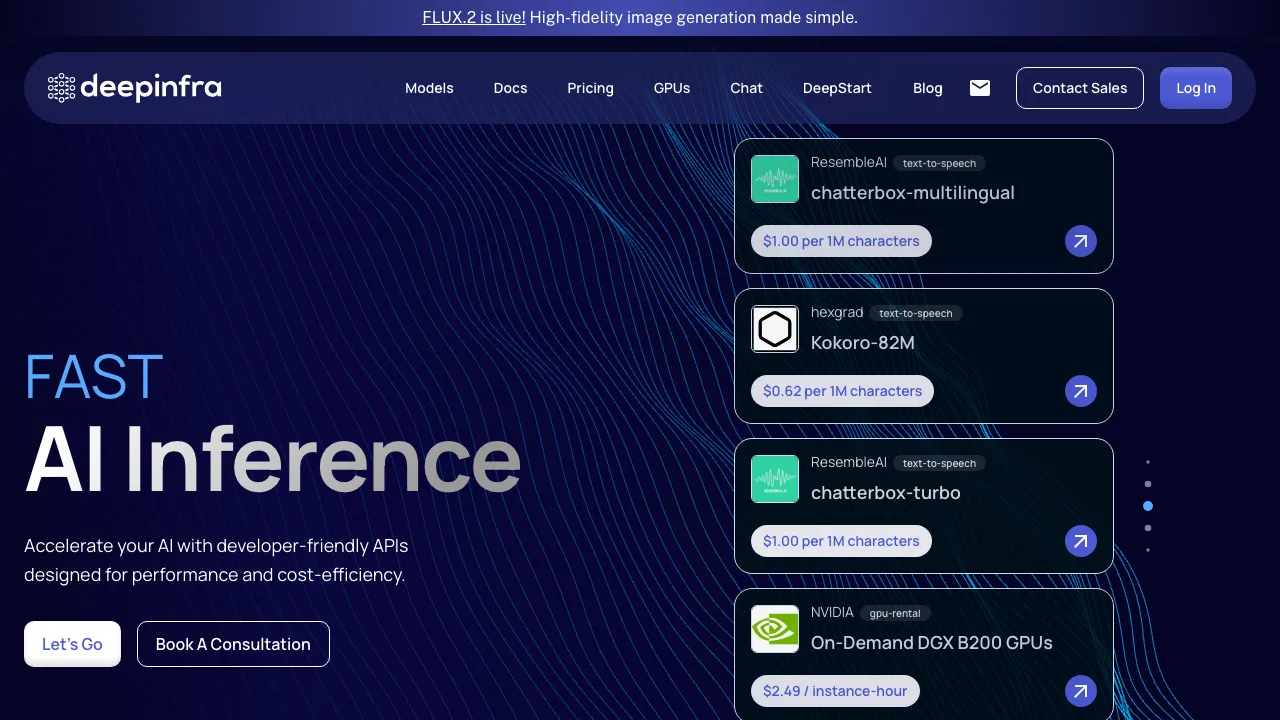Click the 'FLUX.2 is live!' announcement link
Image resolution: width=1280 pixels, height=720 pixels.
coord(473,17)
